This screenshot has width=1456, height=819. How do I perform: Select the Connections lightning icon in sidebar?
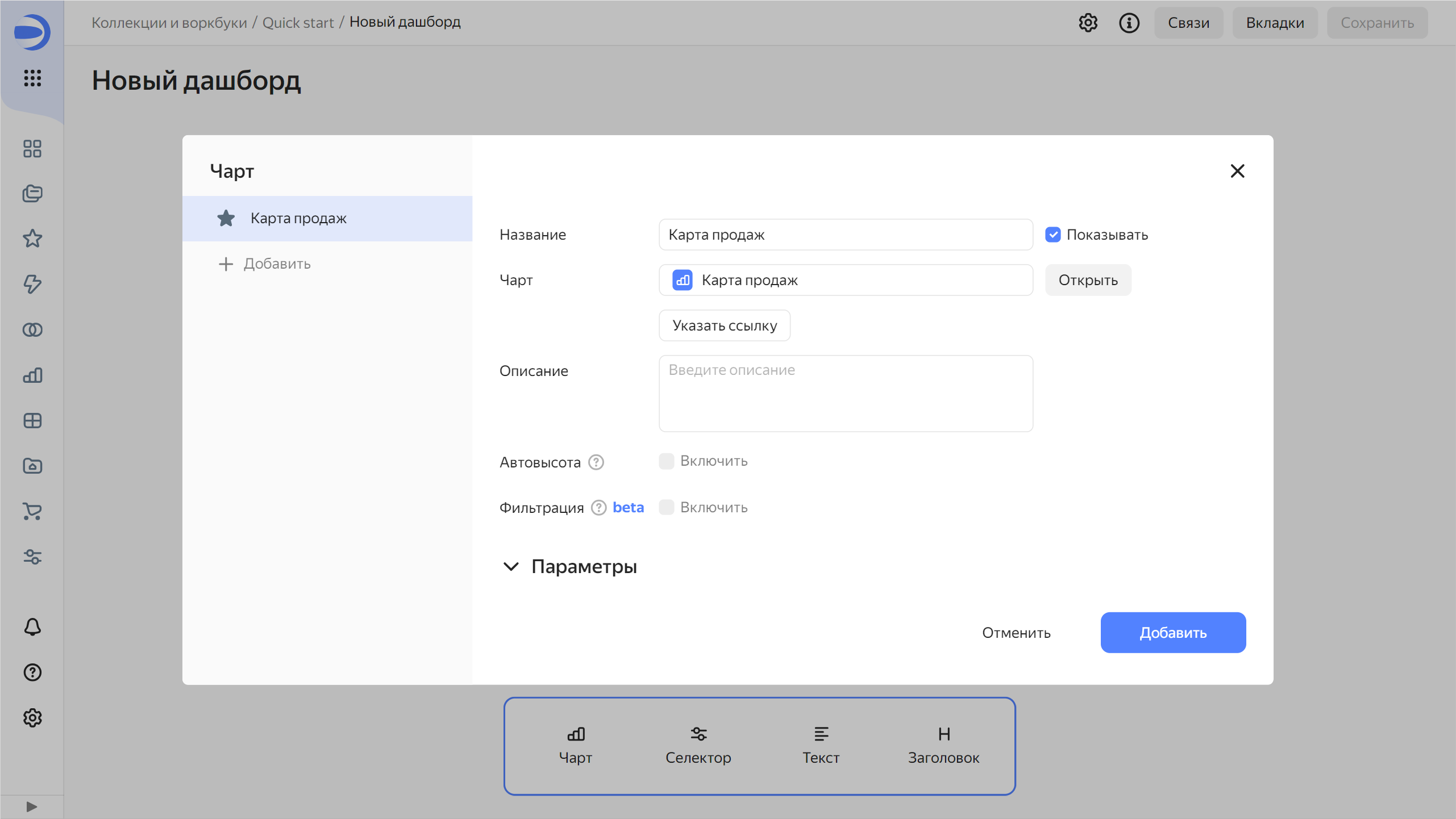point(32,285)
